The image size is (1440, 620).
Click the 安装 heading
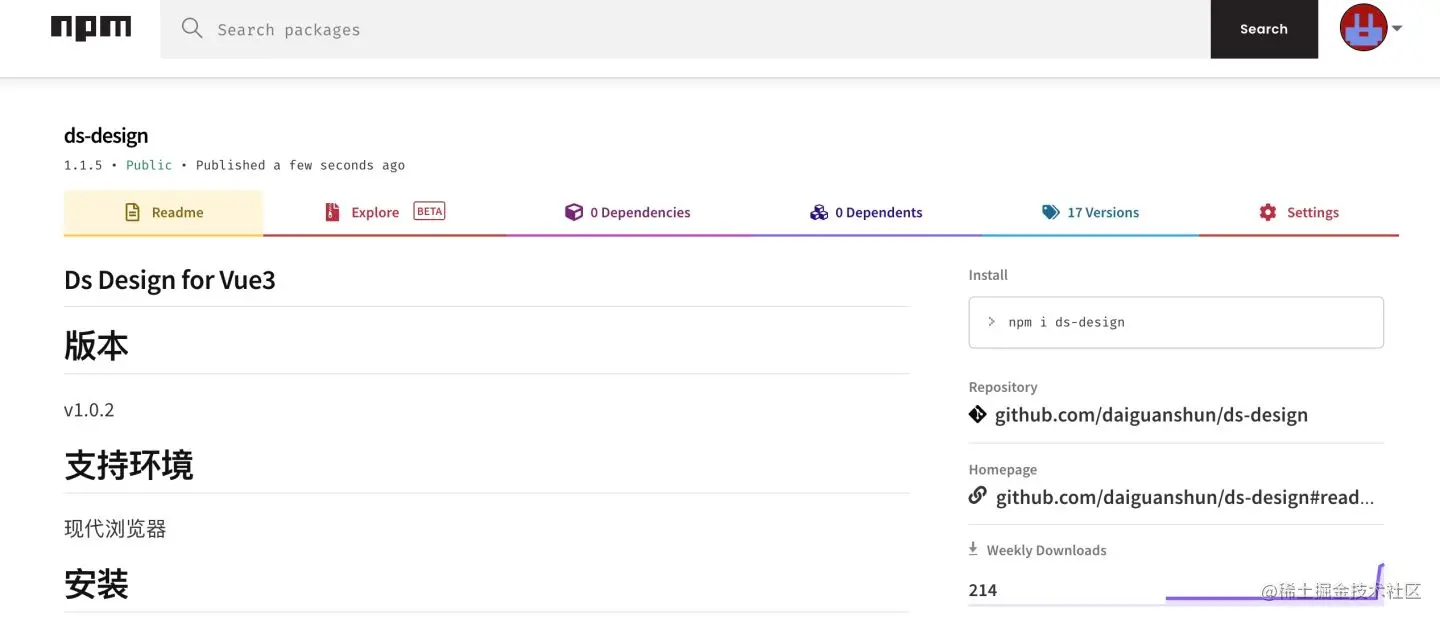(x=96, y=584)
